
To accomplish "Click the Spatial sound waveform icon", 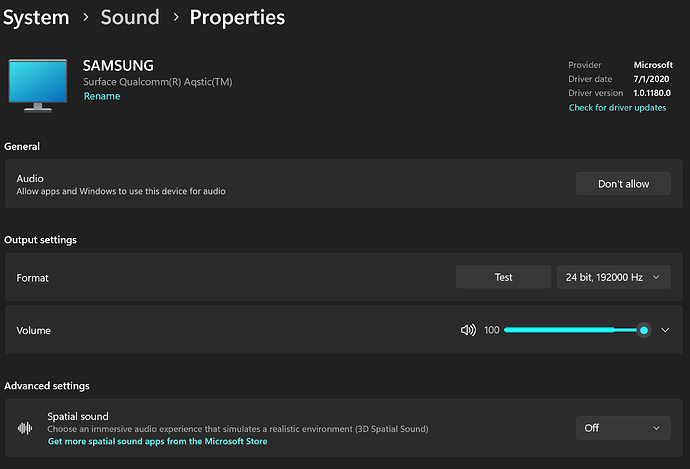I will click(x=25, y=428).
